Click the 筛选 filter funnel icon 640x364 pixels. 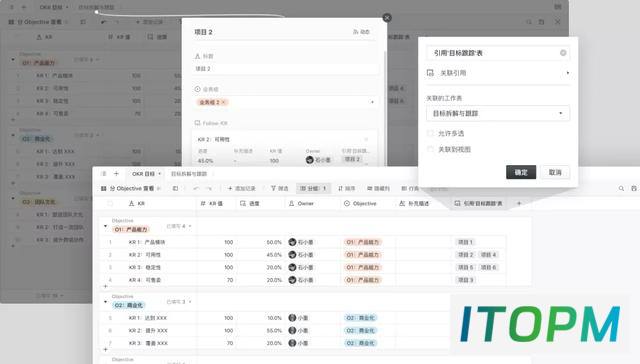(x=273, y=188)
